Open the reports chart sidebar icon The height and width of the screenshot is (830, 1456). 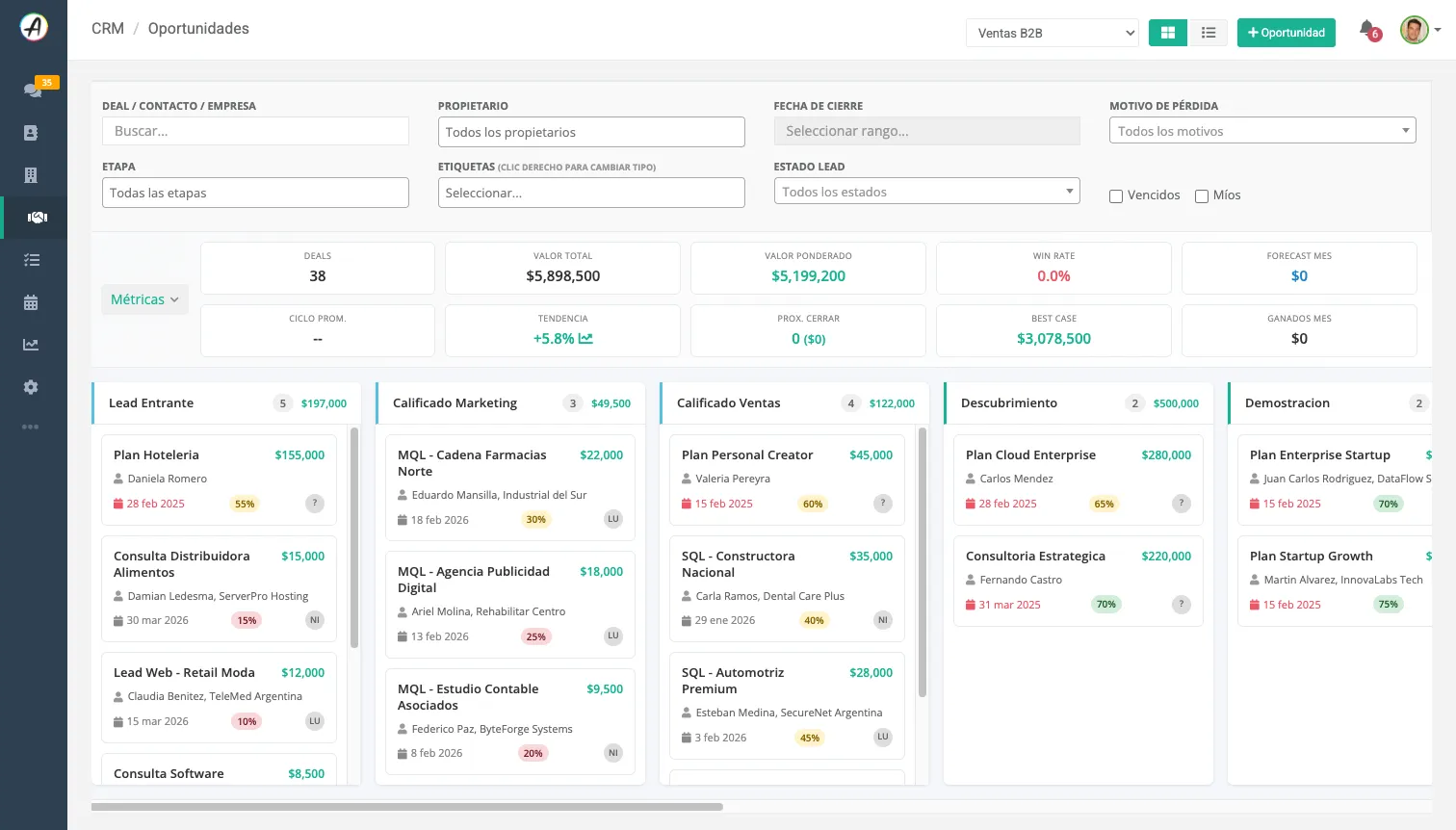(31, 345)
